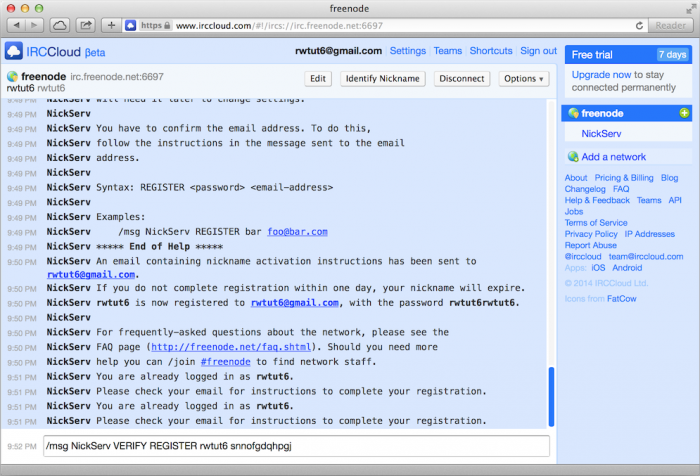
Task: Click rwtut6@gmail.com link in registered message
Action: pyautogui.click(x=295, y=303)
